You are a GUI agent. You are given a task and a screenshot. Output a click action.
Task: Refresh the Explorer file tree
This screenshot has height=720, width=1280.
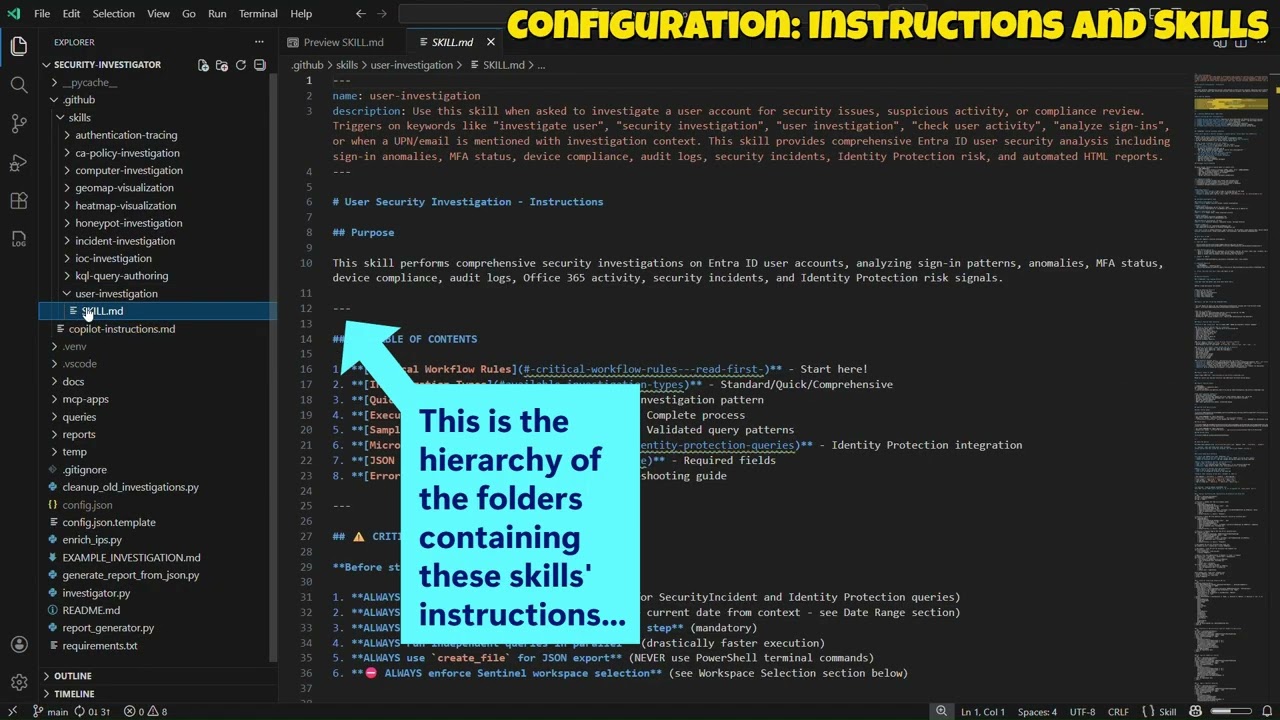pyautogui.click(x=240, y=65)
